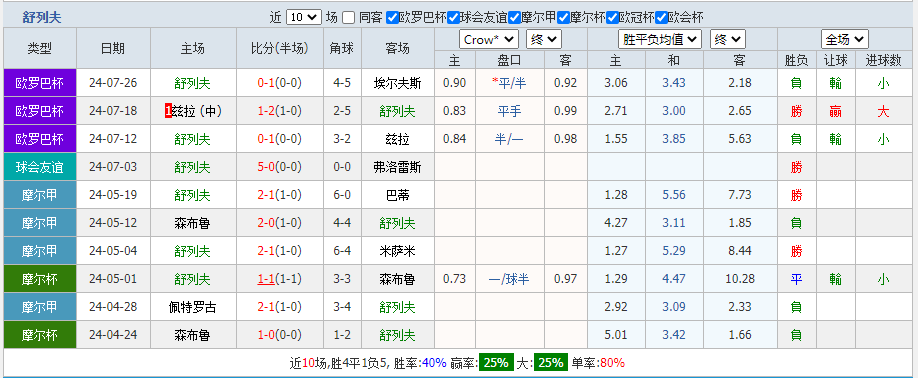Click the 40% win rate value
This screenshot has height=378, width=918.
click(434, 363)
